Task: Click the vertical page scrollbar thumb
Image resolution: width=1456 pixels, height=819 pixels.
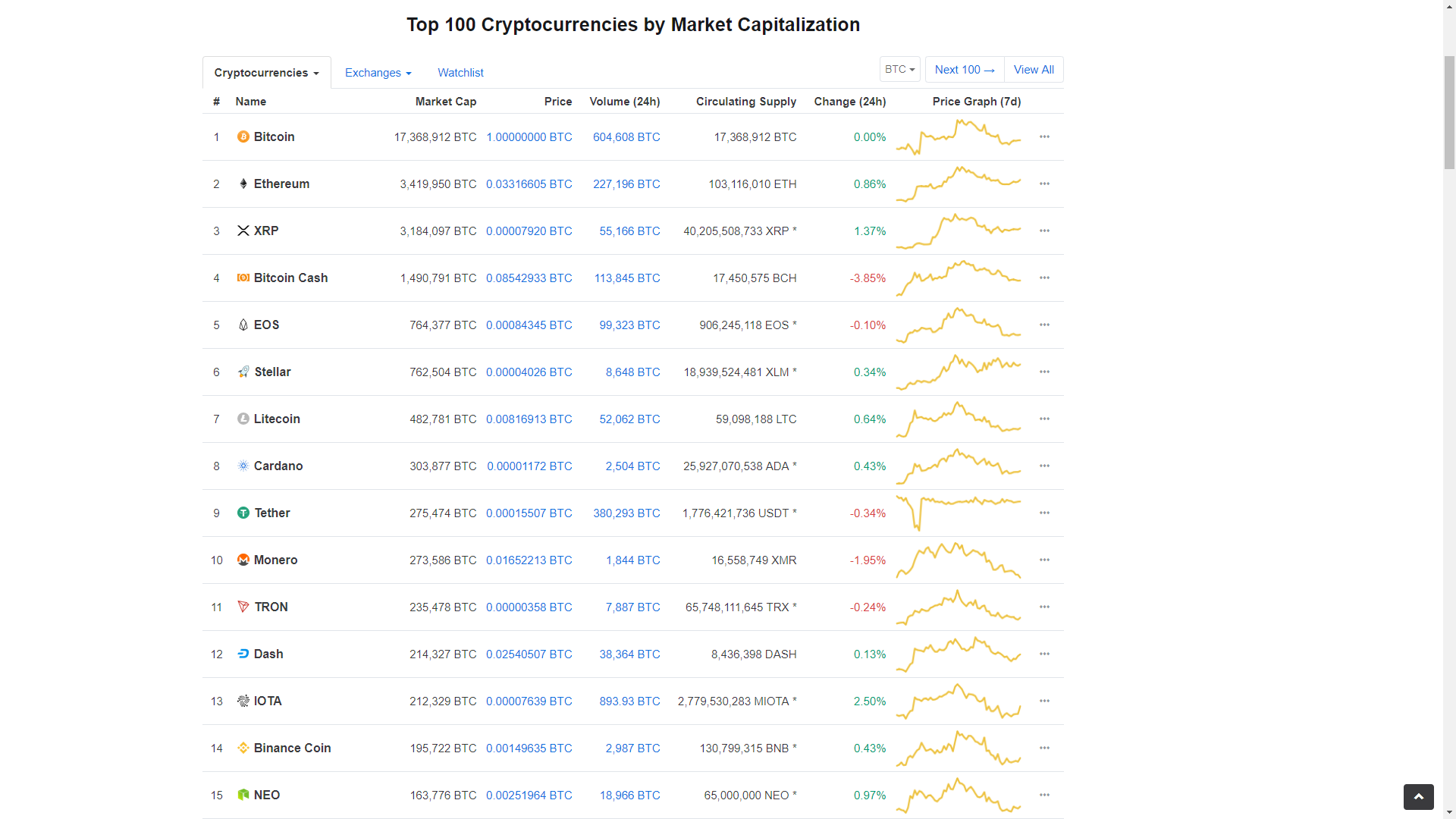Action: tap(1449, 111)
